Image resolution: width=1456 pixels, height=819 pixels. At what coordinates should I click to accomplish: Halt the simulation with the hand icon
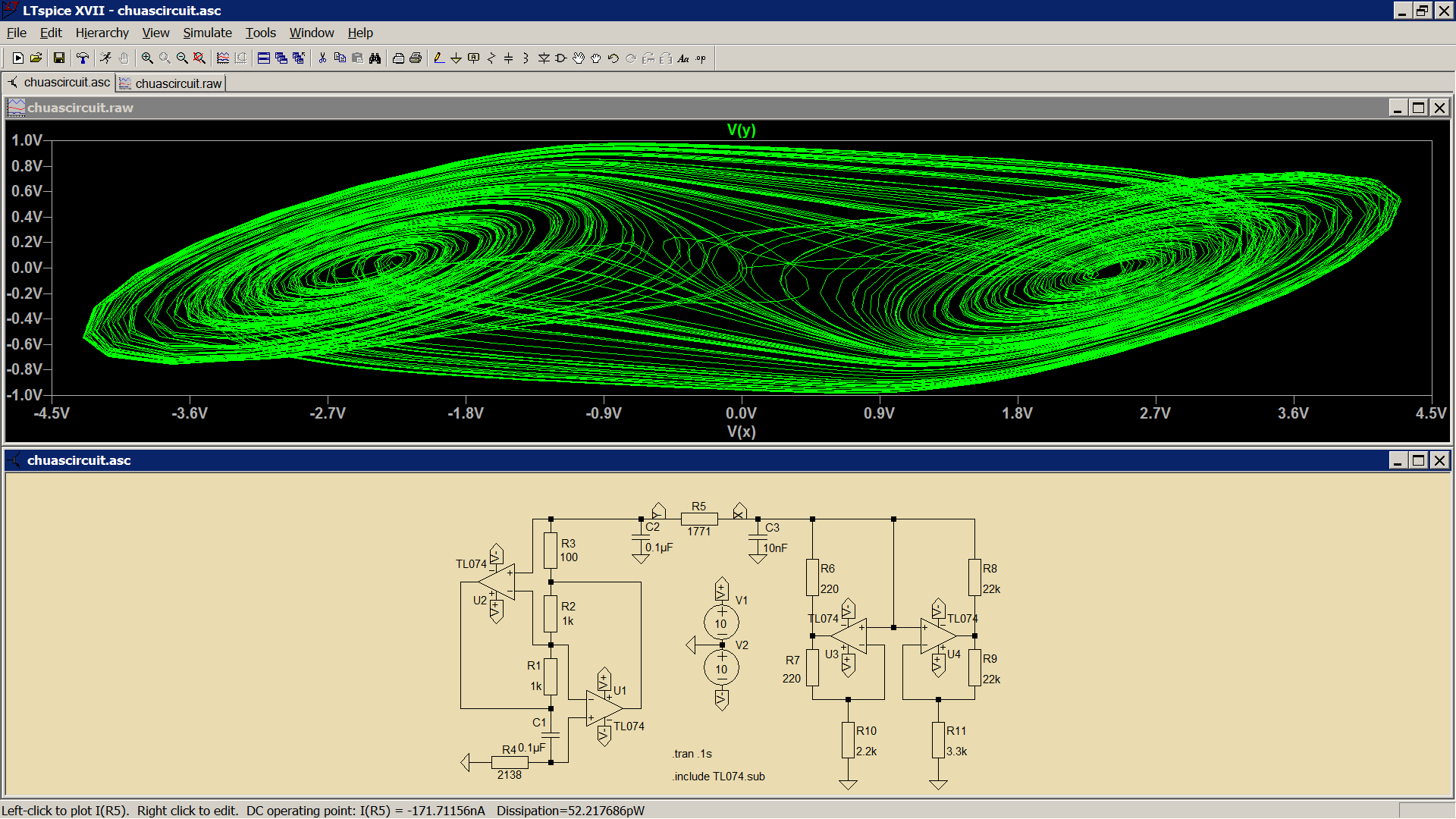[124, 58]
